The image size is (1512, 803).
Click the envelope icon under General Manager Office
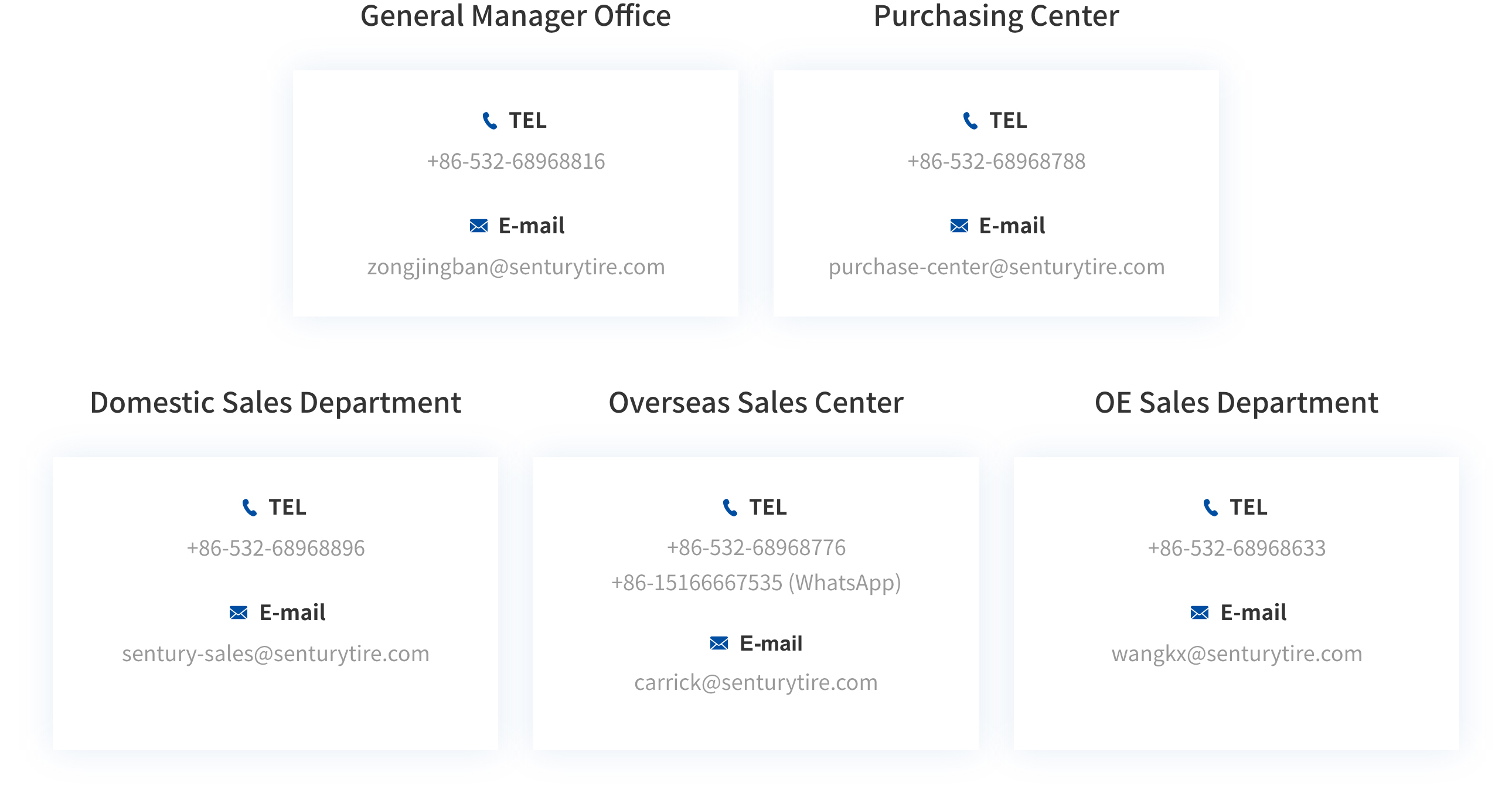(x=479, y=226)
